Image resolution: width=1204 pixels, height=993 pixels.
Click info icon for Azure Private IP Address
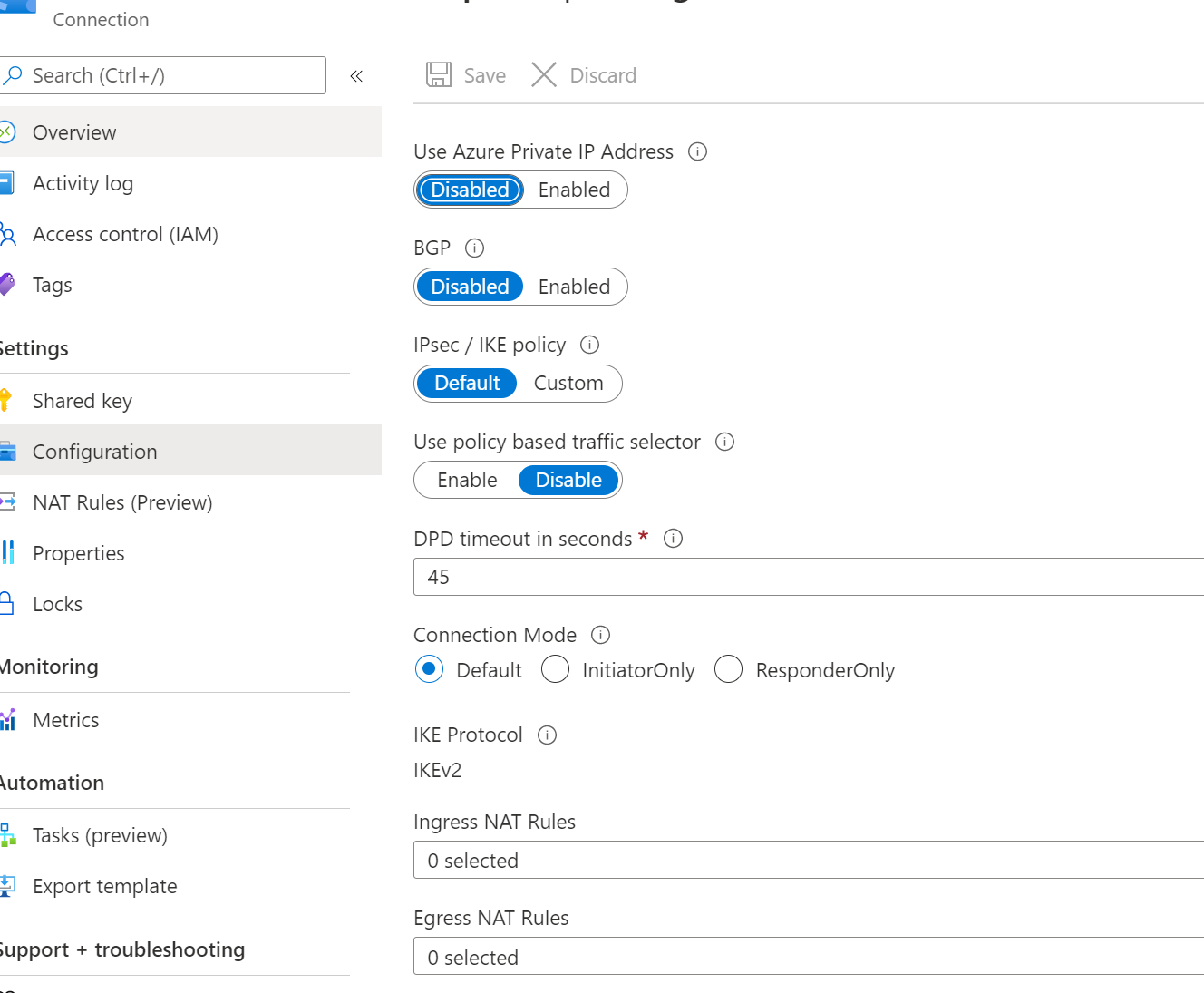[x=697, y=151]
